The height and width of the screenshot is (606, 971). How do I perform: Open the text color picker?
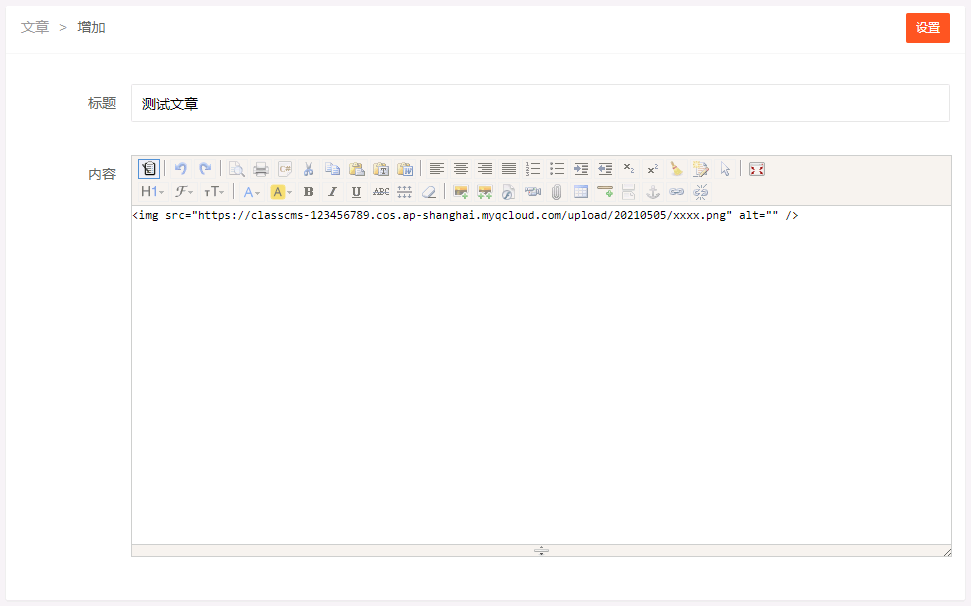click(x=251, y=192)
